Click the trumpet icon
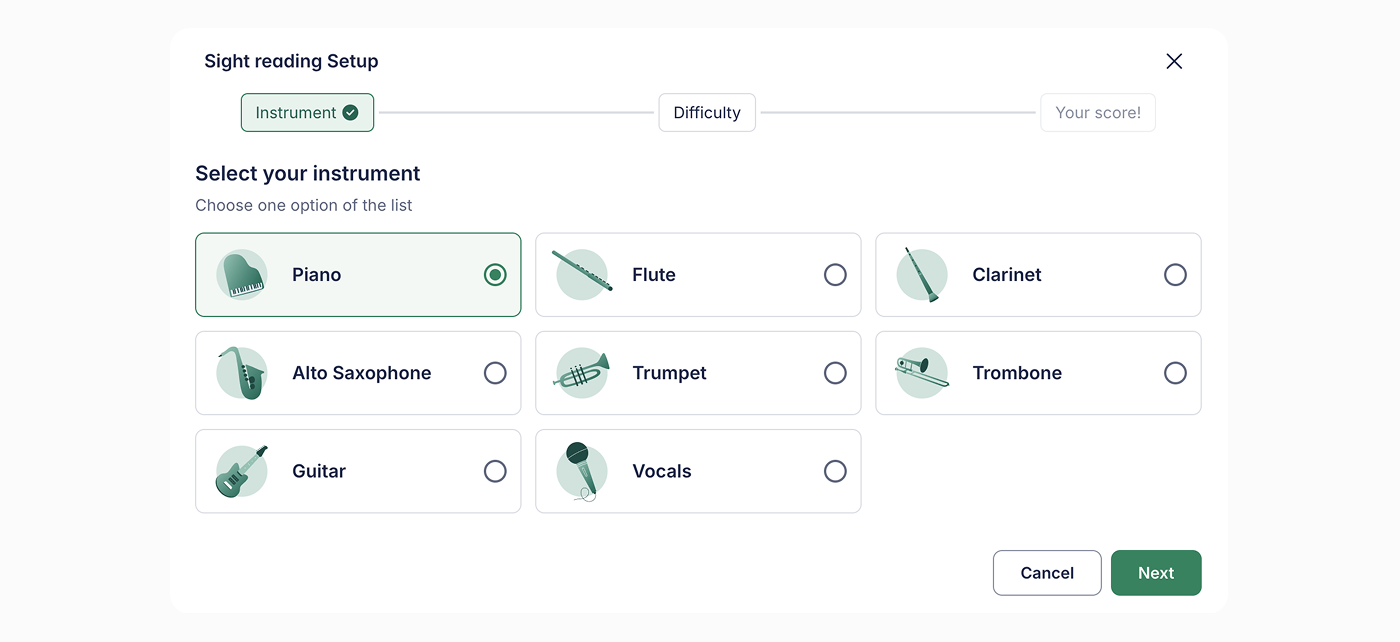Image resolution: width=1400 pixels, height=642 pixels. tap(581, 372)
